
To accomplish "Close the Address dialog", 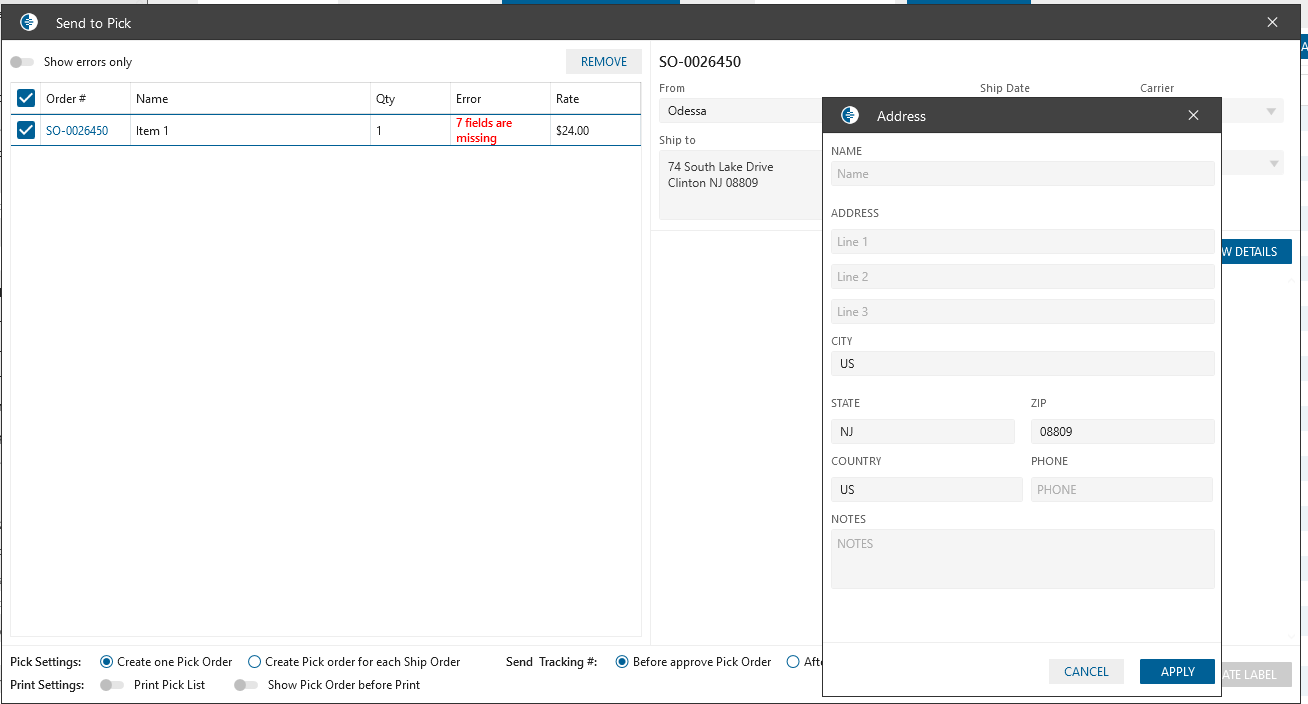I will tap(1193, 115).
